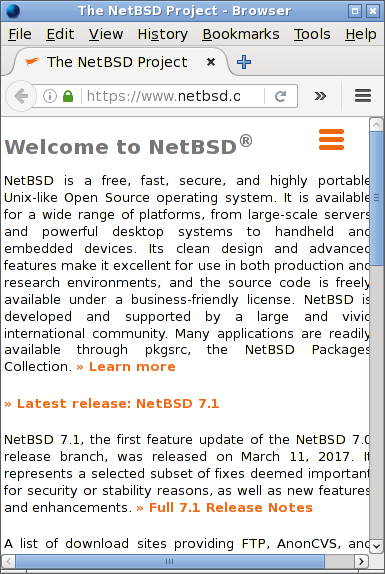Close the browser window
385x574 pixels.
click(373, 11)
